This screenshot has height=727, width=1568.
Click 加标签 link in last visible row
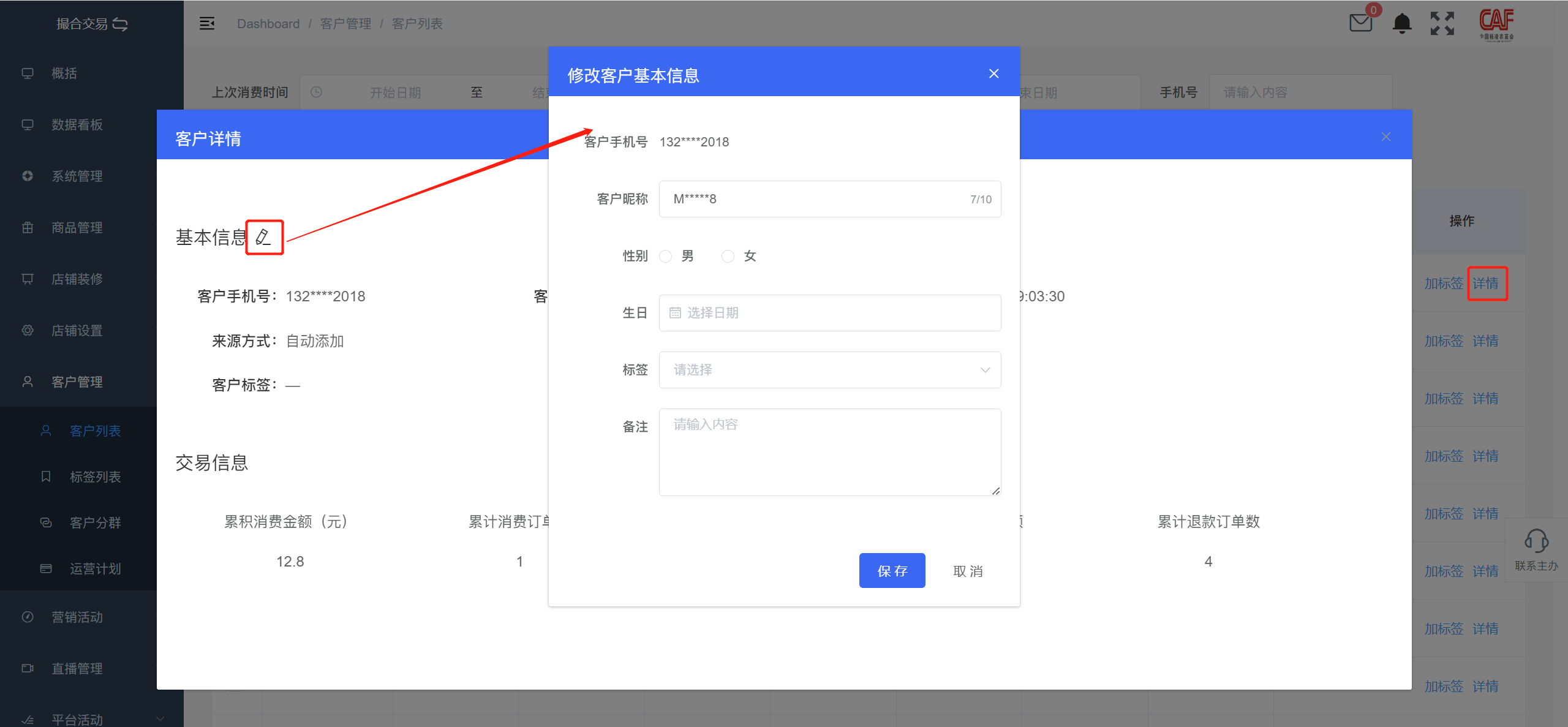[1444, 686]
